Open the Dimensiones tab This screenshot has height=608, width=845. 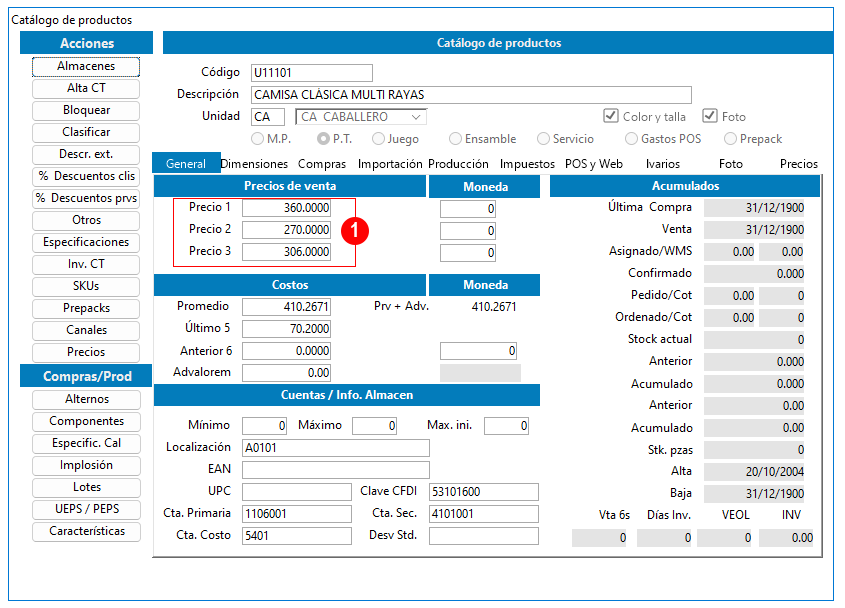click(x=254, y=164)
